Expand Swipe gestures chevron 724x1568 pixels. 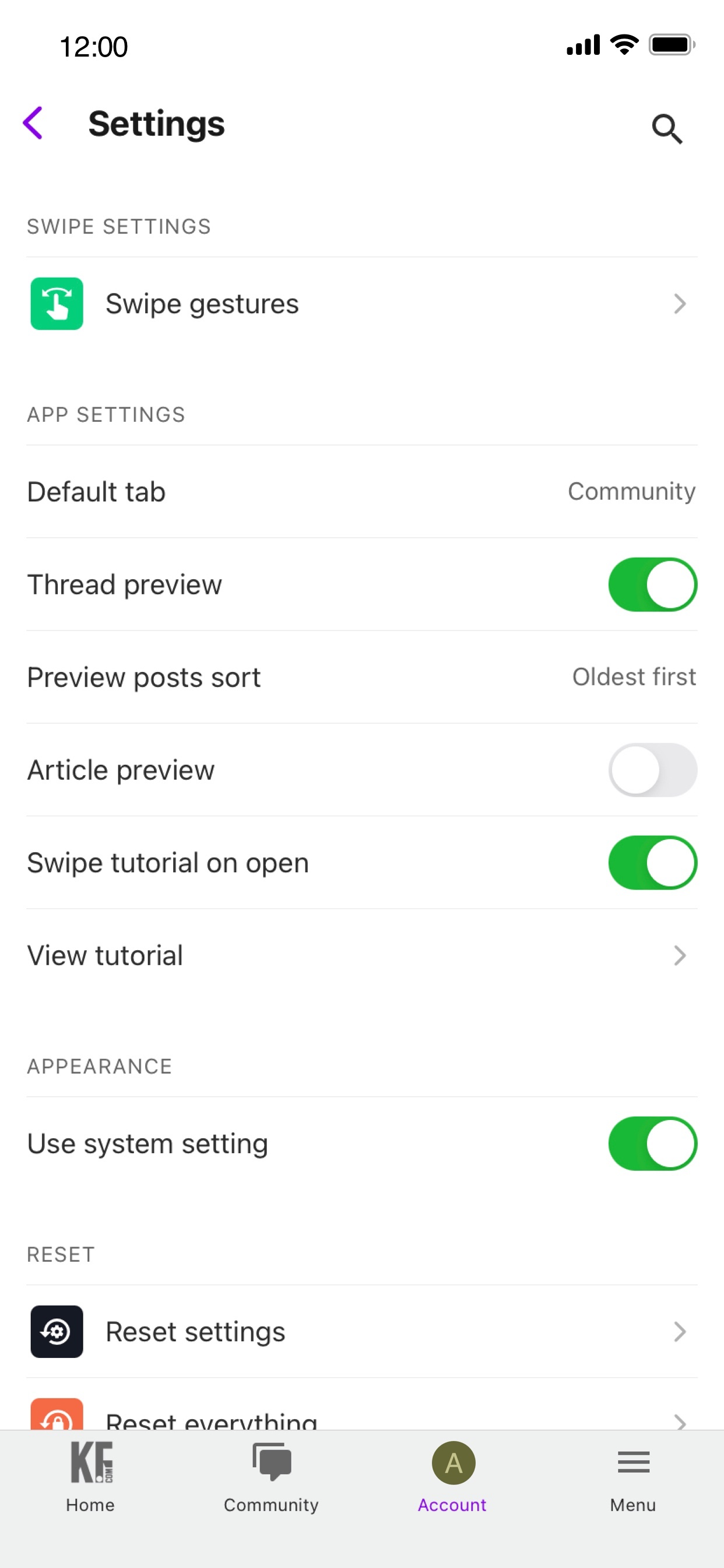click(680, 303)
